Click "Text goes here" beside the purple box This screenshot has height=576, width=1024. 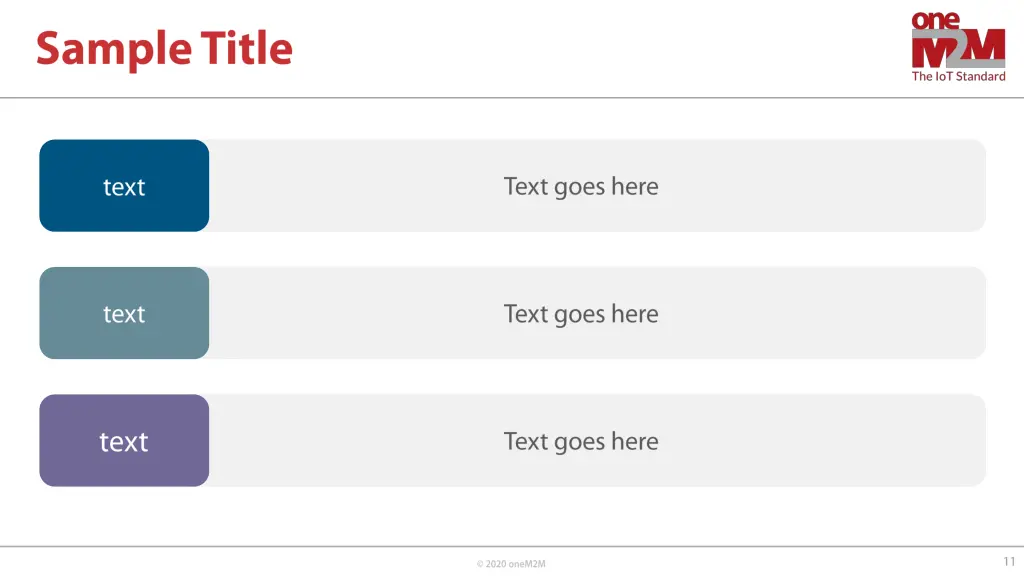[x=581, y=441]
